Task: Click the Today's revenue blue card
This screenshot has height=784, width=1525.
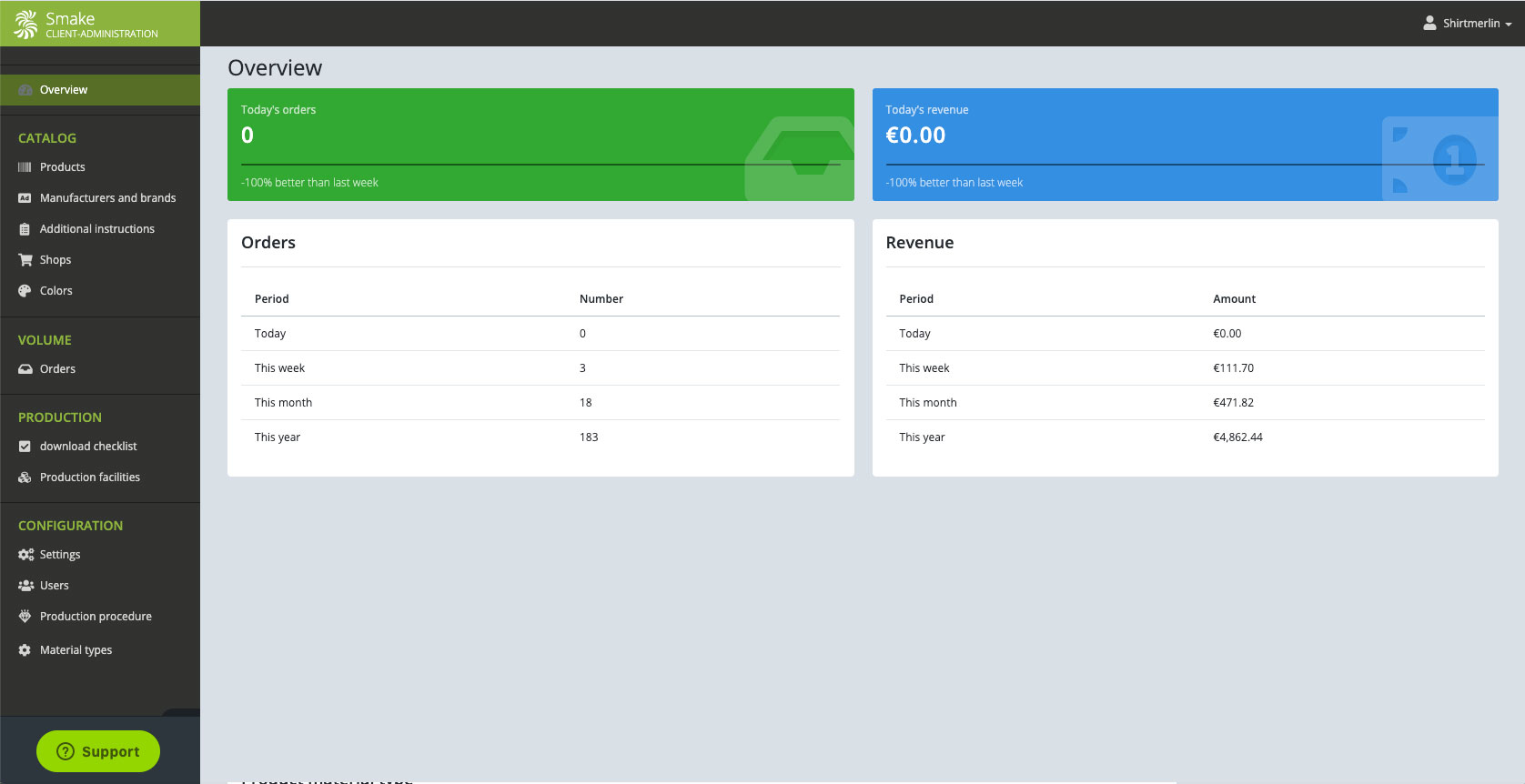Action: pos(1186,145)
